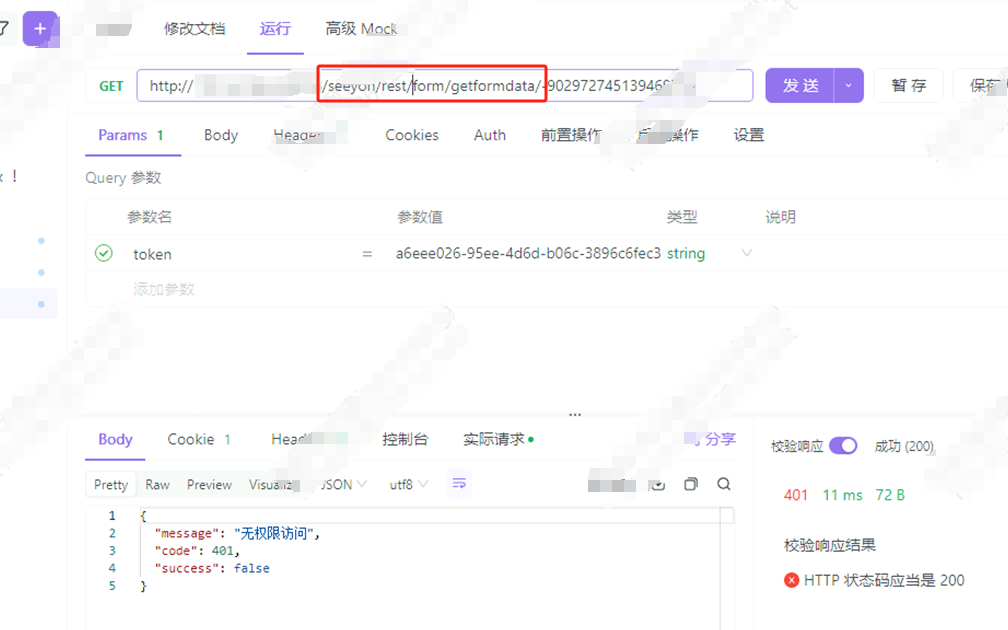Select the Cookies tab

tap(412, 135)
